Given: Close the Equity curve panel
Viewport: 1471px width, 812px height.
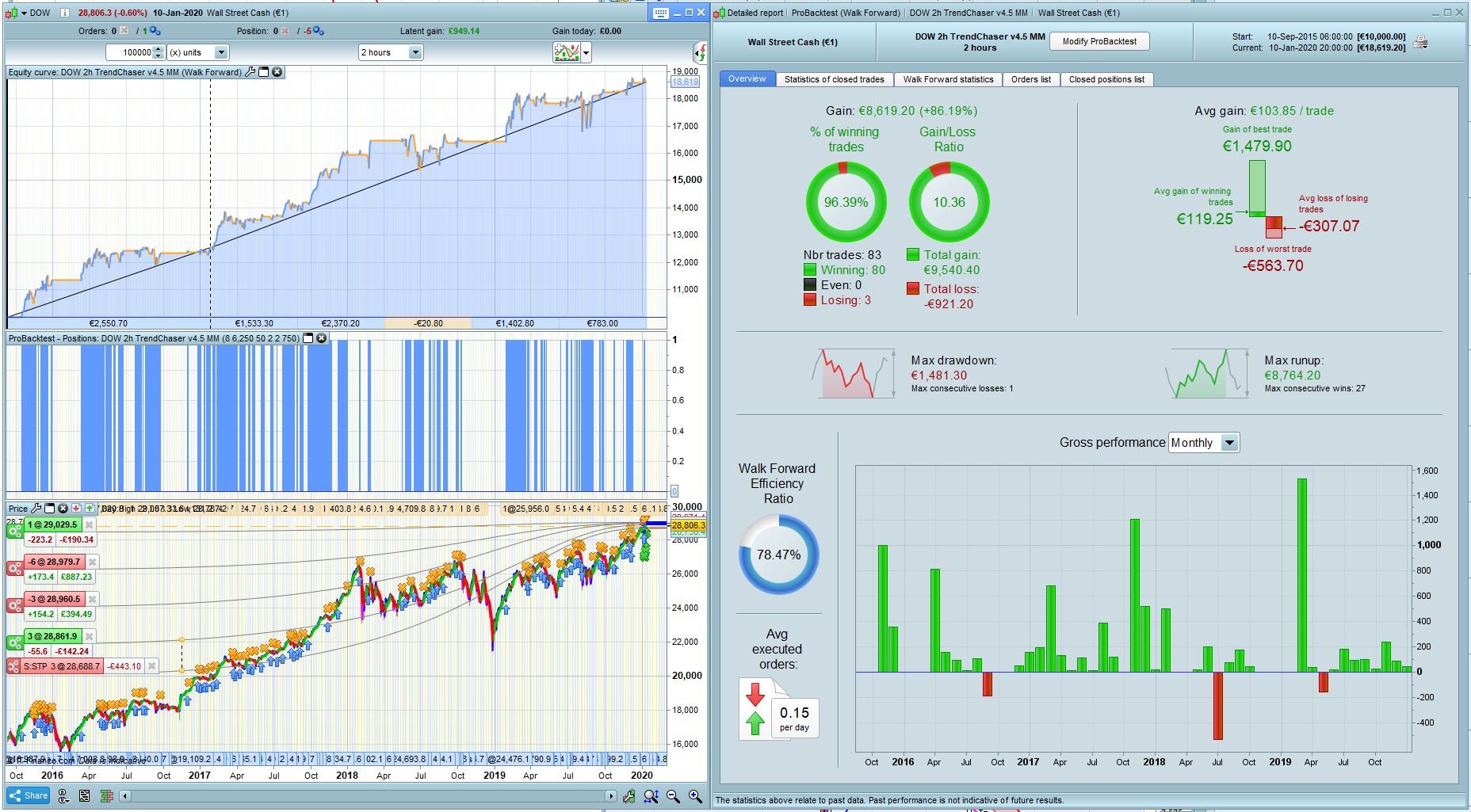Looking at the screenshot, I should coord(277,72).
